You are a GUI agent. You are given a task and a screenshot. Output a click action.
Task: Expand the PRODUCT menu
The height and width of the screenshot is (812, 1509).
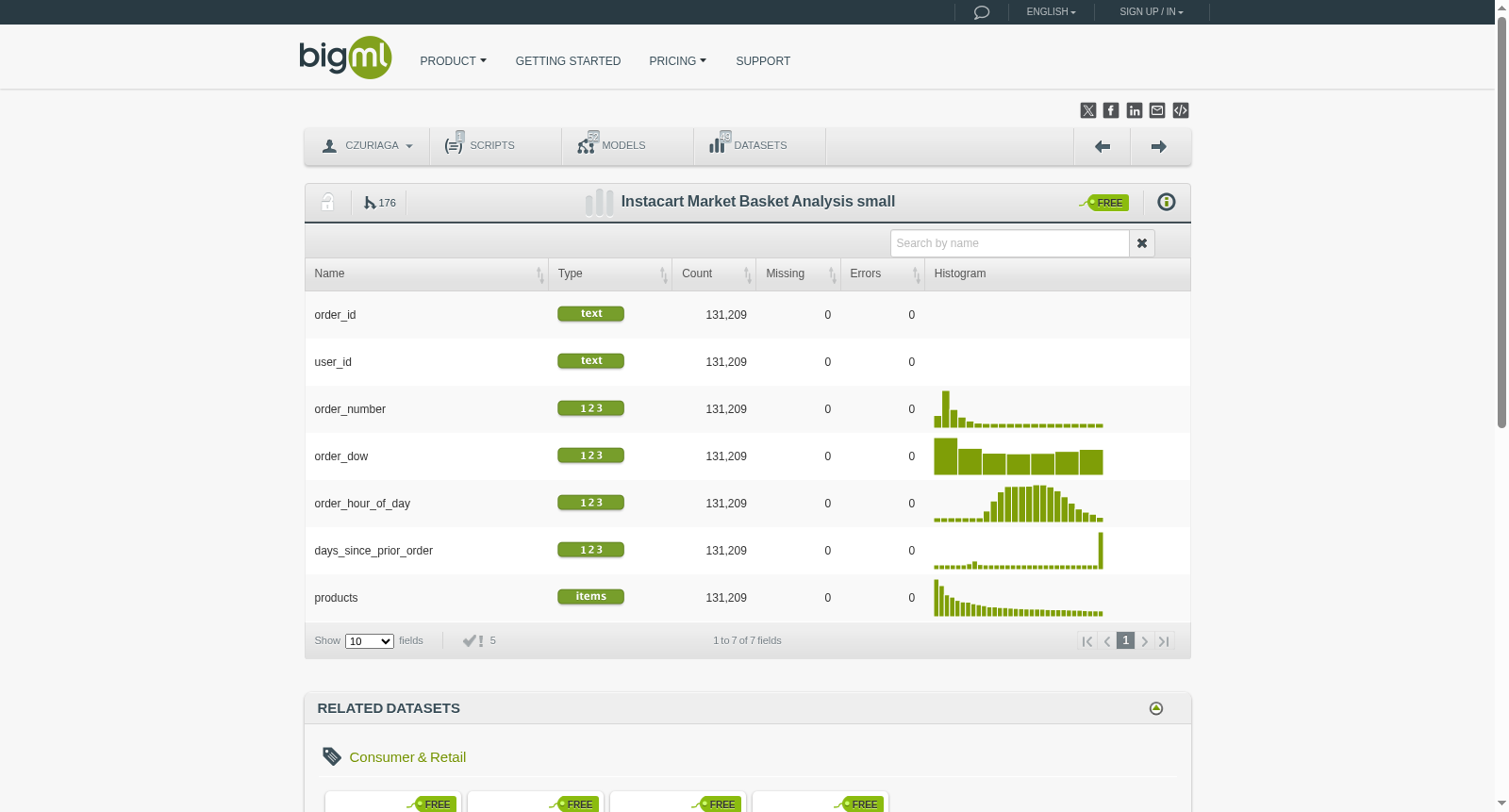click(453, 61)
